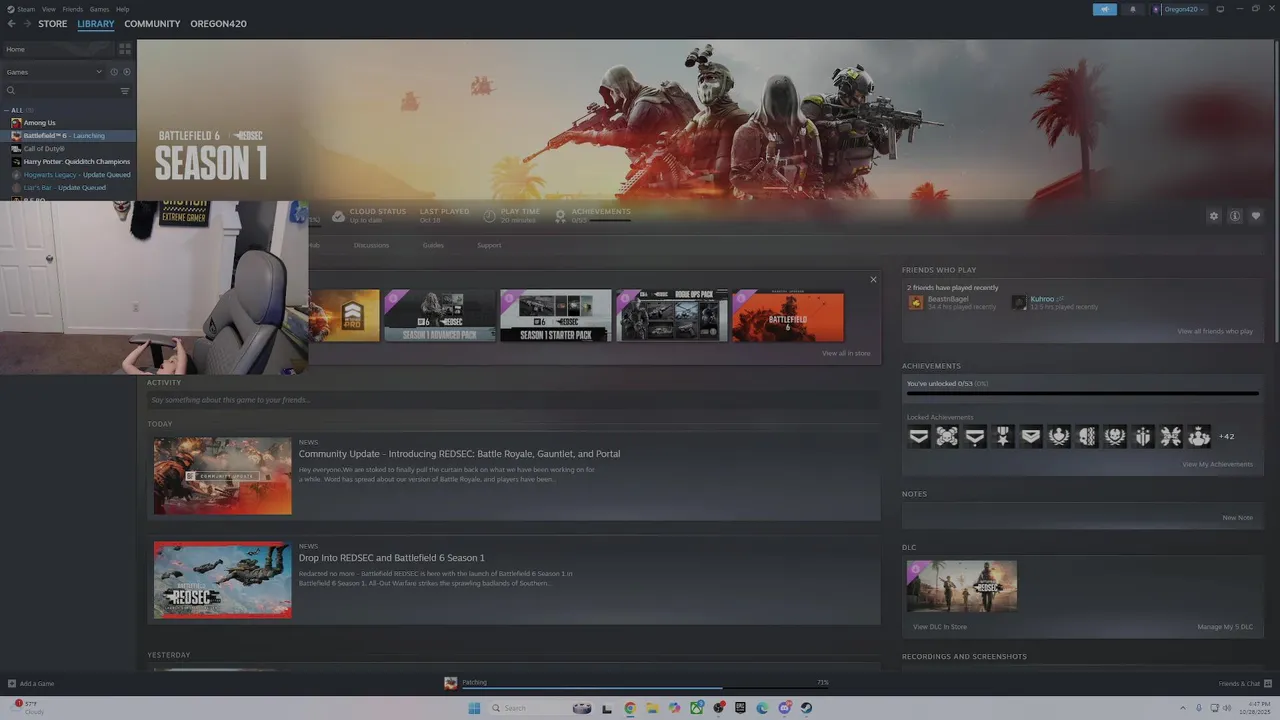Open the LIBRARY section

click(x=96, y=24)
